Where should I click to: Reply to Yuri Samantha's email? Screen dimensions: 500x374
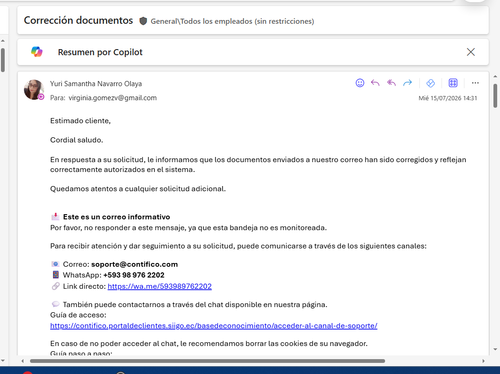[375, 83]
